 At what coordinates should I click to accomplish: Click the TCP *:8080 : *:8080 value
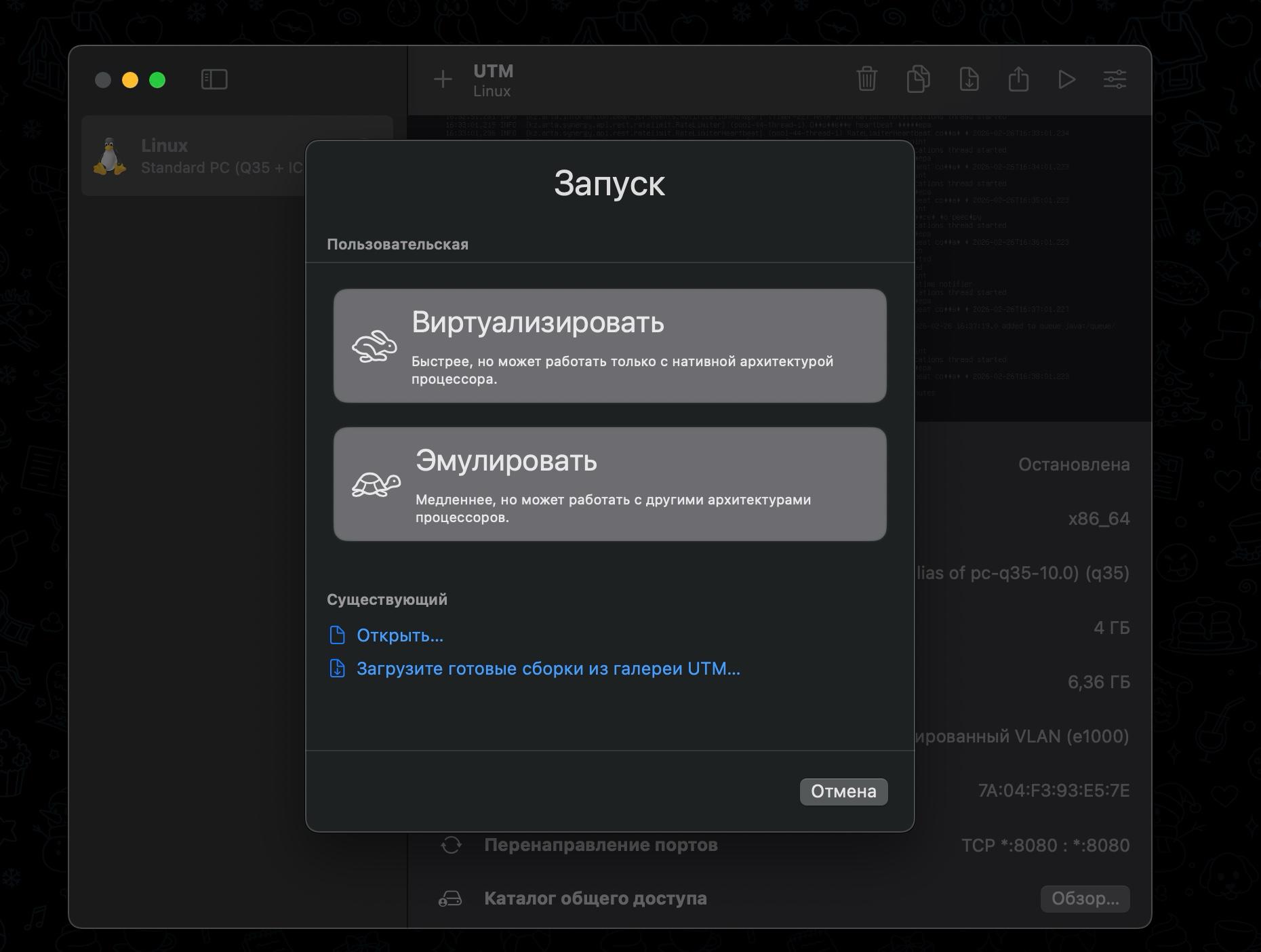coord(1045,846)
